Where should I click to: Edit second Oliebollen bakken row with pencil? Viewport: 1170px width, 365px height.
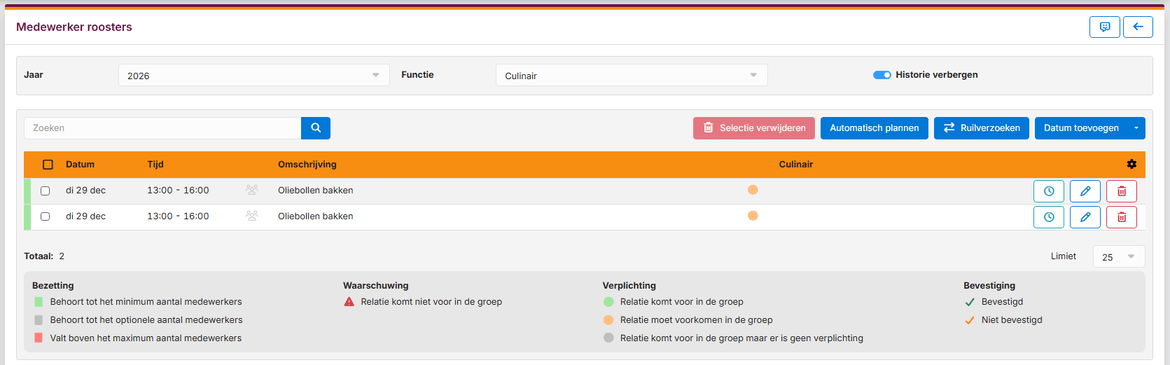click(x=1085, y=217)
